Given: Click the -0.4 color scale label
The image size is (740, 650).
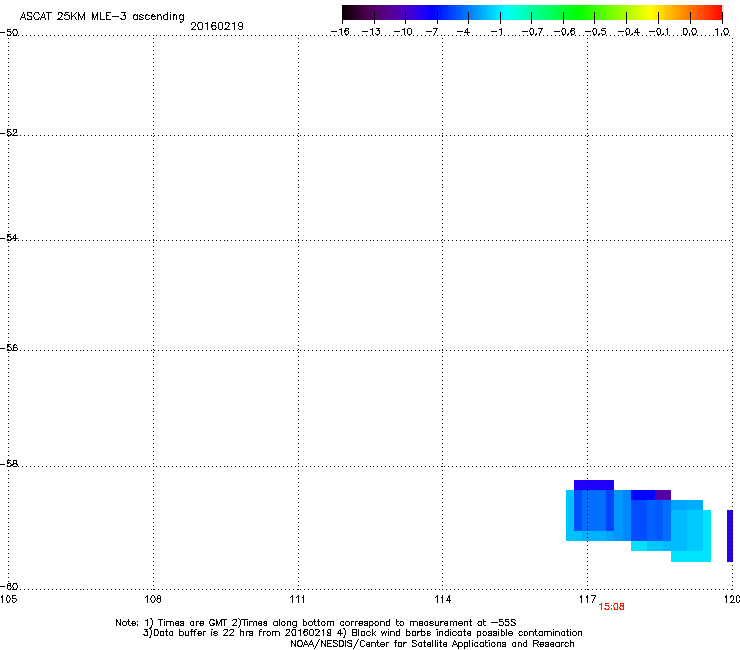Looking at the screenshot, I should [x=629, y=32].
